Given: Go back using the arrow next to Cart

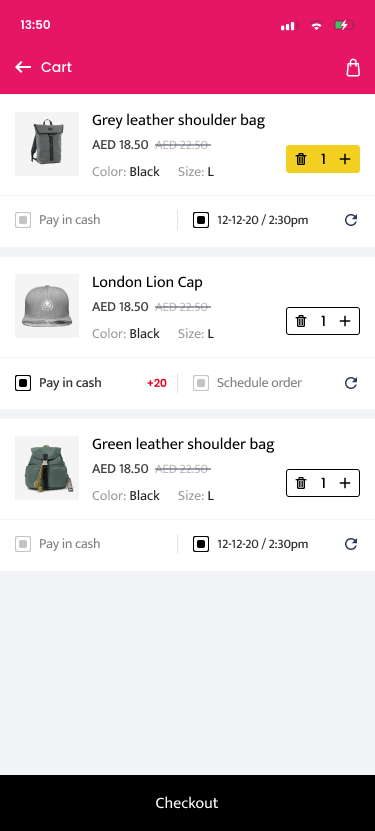Looking at the screenshot, I should (x=23, y=67).
